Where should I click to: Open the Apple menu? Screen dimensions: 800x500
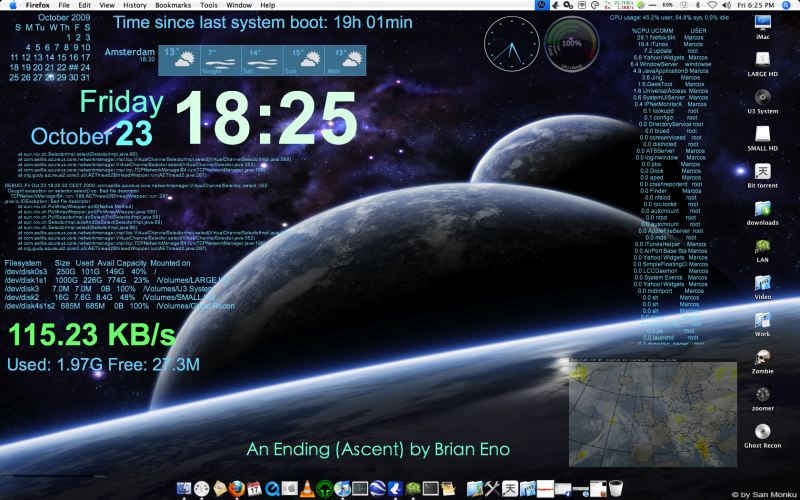[13, 5]
